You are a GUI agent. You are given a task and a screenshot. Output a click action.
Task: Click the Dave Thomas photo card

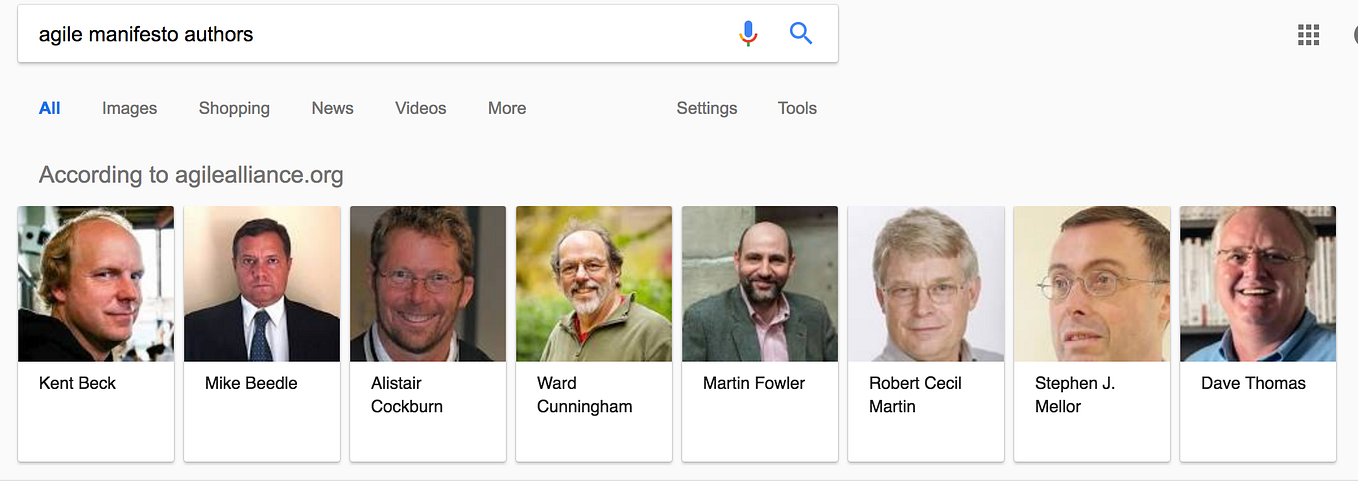(1258, 334)
